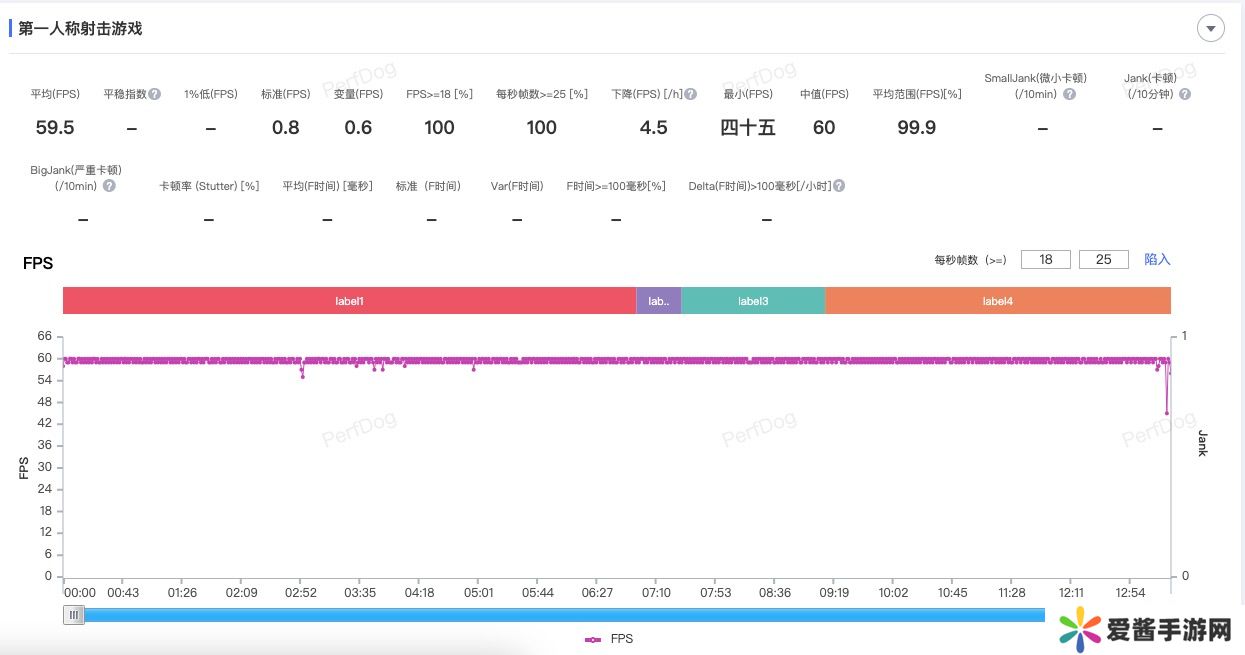Click the 爱酱手游网 logo icon
Image resolution: width=1245 pixels, height=655 pixels.
1078,630
